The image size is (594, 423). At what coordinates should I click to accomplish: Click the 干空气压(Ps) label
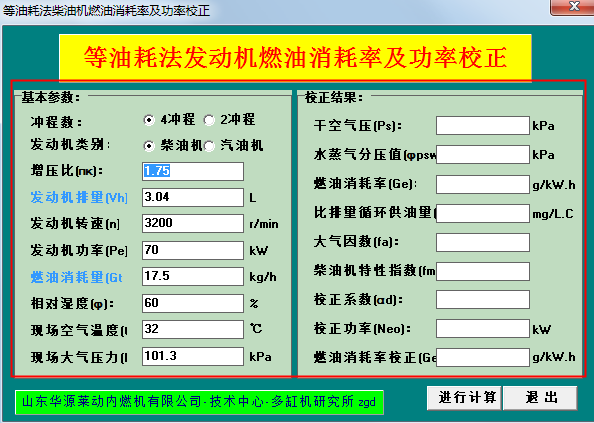coord(358,125)
